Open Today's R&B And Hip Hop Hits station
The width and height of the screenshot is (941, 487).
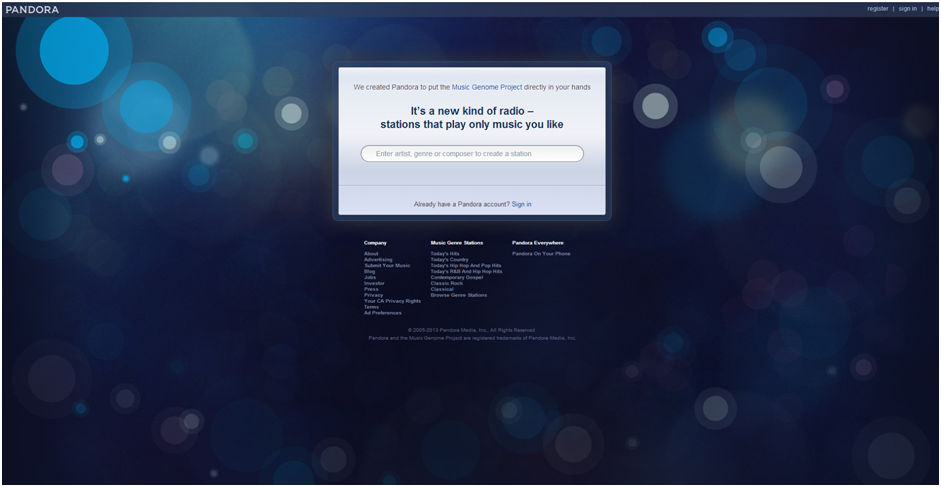466,271
